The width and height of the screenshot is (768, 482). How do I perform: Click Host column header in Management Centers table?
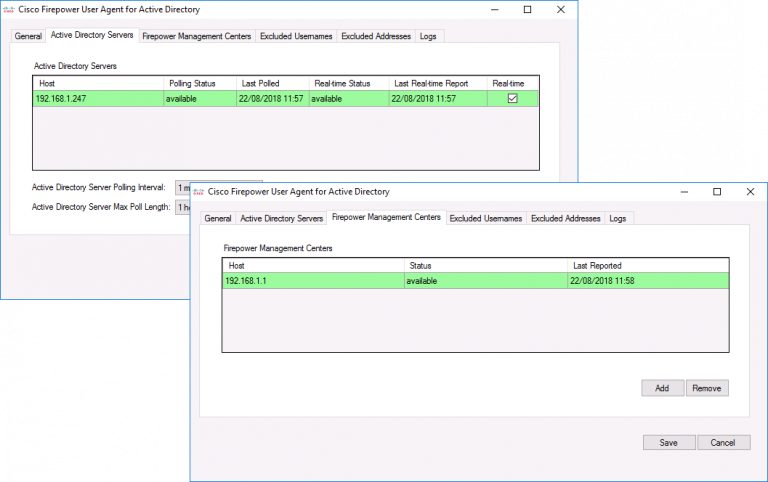click(x=313, y=265)
